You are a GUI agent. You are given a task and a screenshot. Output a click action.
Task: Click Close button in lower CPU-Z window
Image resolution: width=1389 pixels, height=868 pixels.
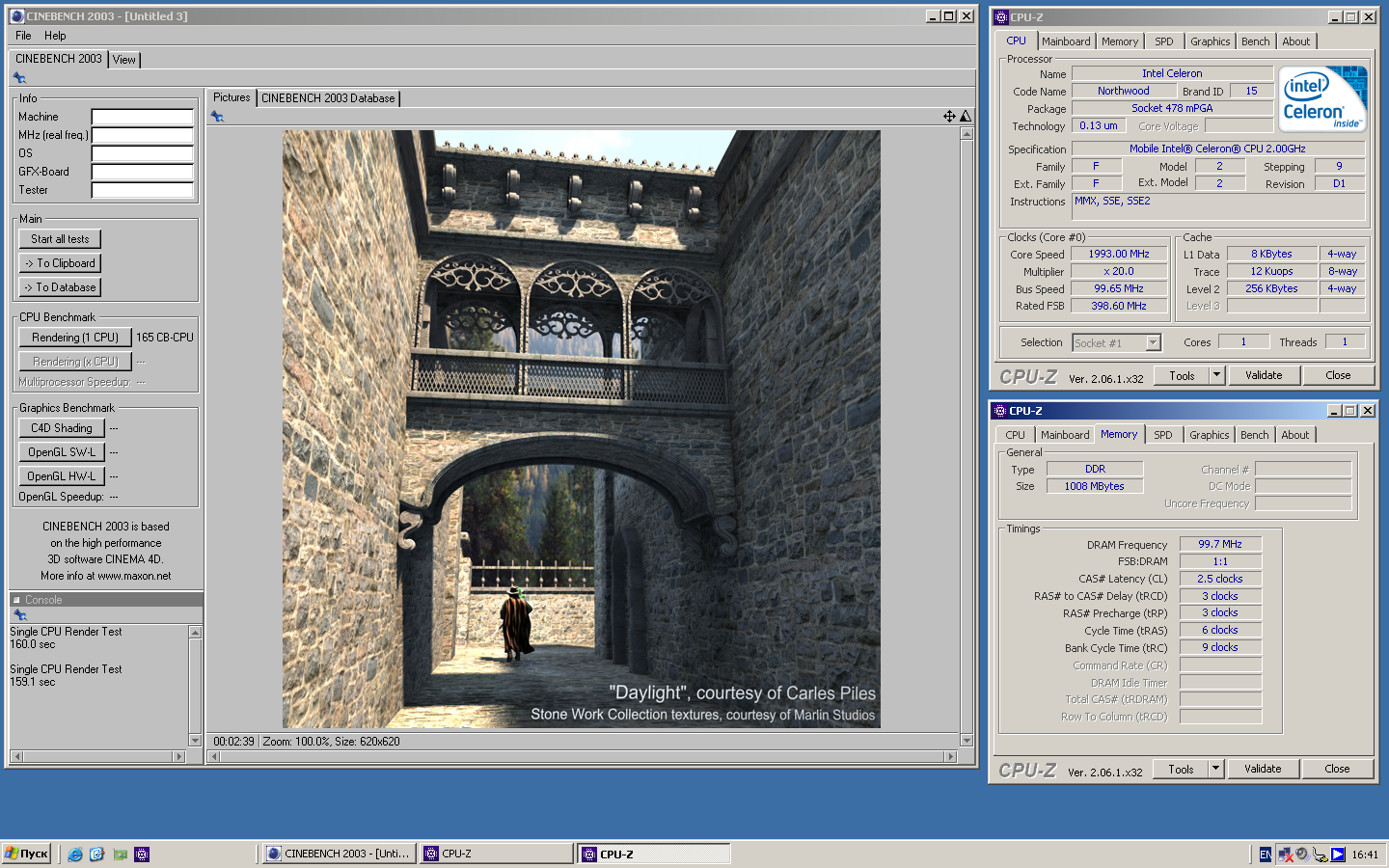click(x=1337, y=769)
